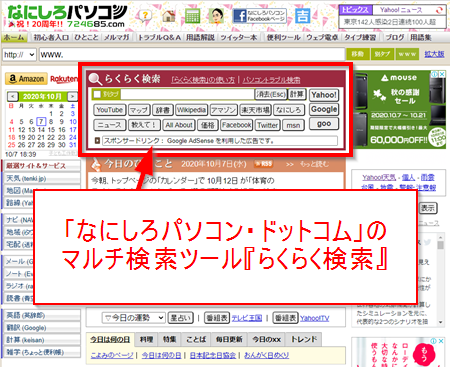Viewport: 450px width, 367px height.
Task: Open the トラブルQ&A menu item
Action: (159, 37)
